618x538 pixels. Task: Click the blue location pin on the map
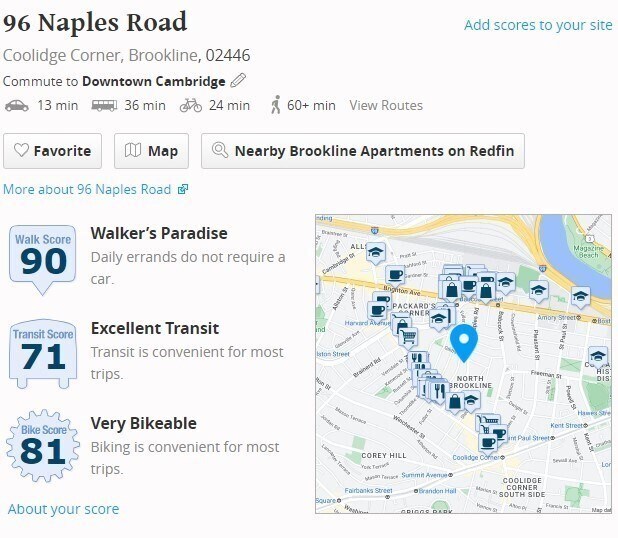(463, 342)
